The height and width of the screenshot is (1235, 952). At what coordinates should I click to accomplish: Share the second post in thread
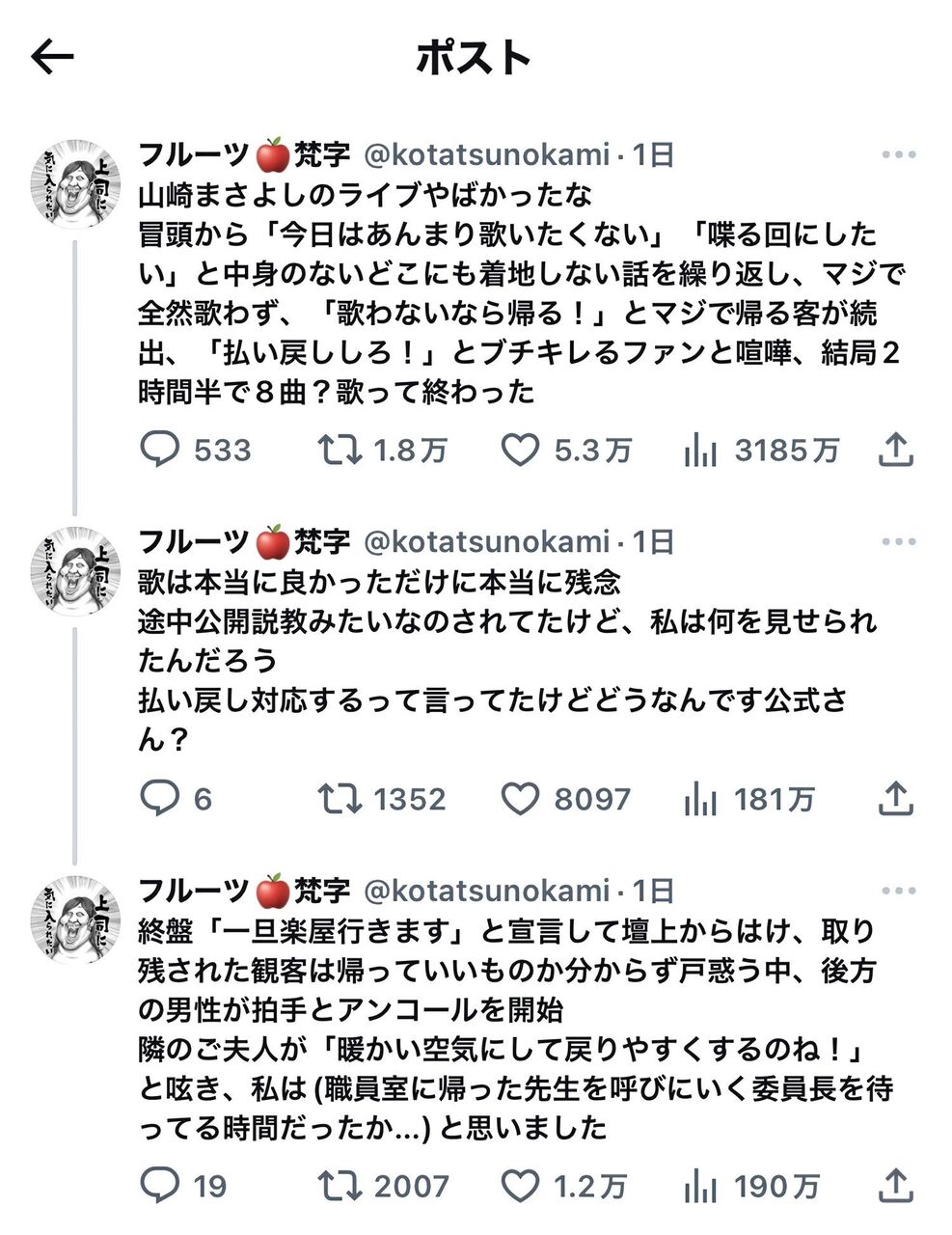coord(896,798)
